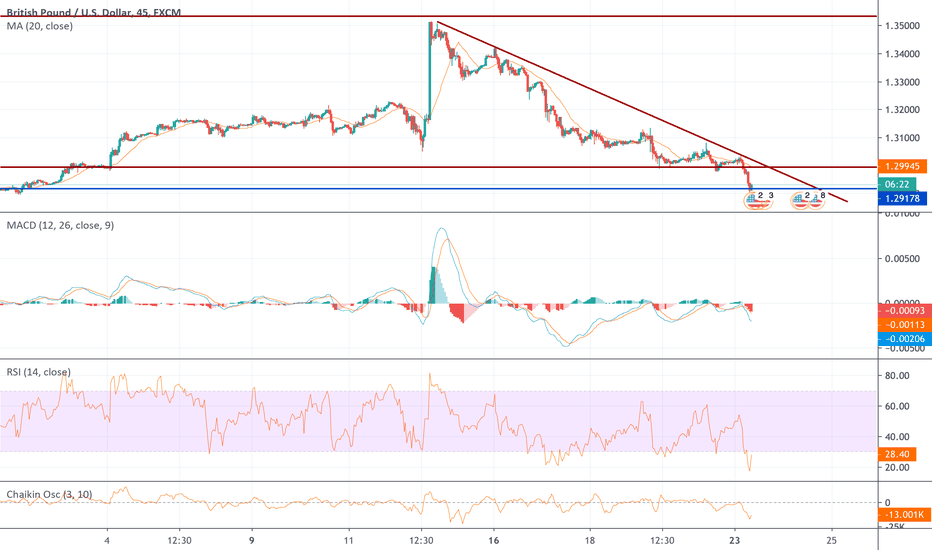
Task: Expand the MACD (12, 26, close, 9) legend
Action: [x=60, y=226]
